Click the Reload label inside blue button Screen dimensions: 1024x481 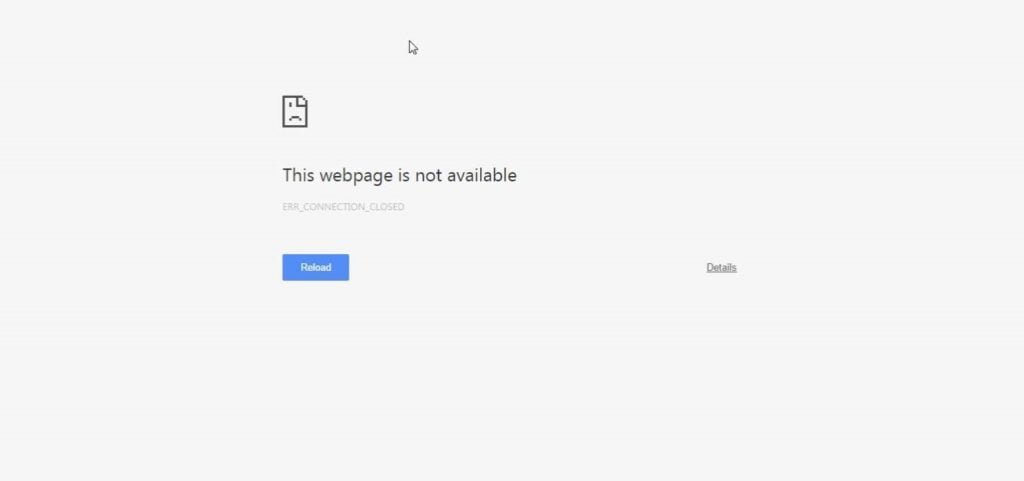pyautogui.click(x=315, y=267)
